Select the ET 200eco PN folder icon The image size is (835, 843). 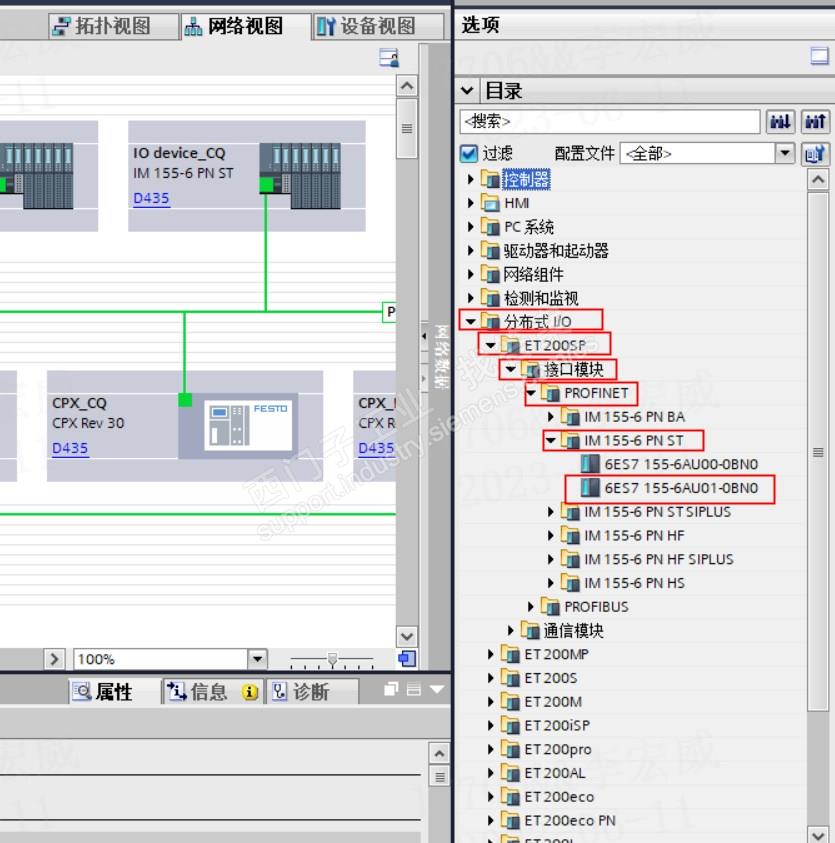pos(510,820)
